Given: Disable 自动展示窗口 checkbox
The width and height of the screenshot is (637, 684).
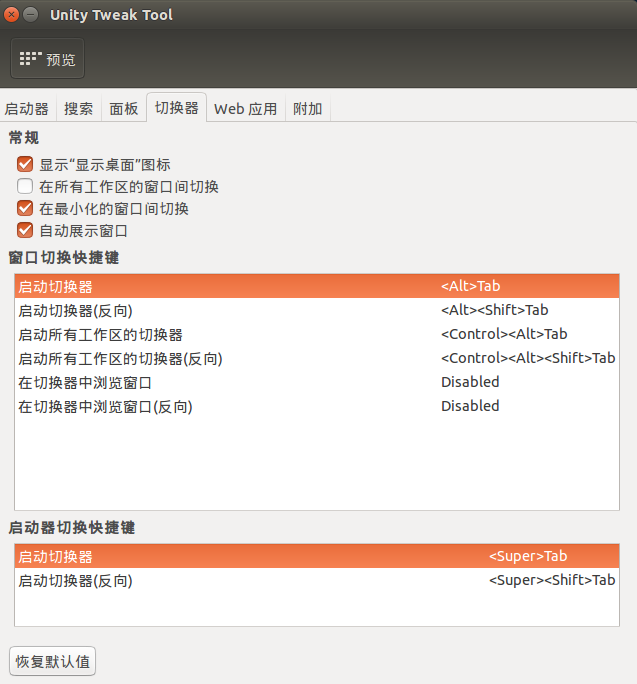Looking at the screenshot, I should [x=25, y=230].
